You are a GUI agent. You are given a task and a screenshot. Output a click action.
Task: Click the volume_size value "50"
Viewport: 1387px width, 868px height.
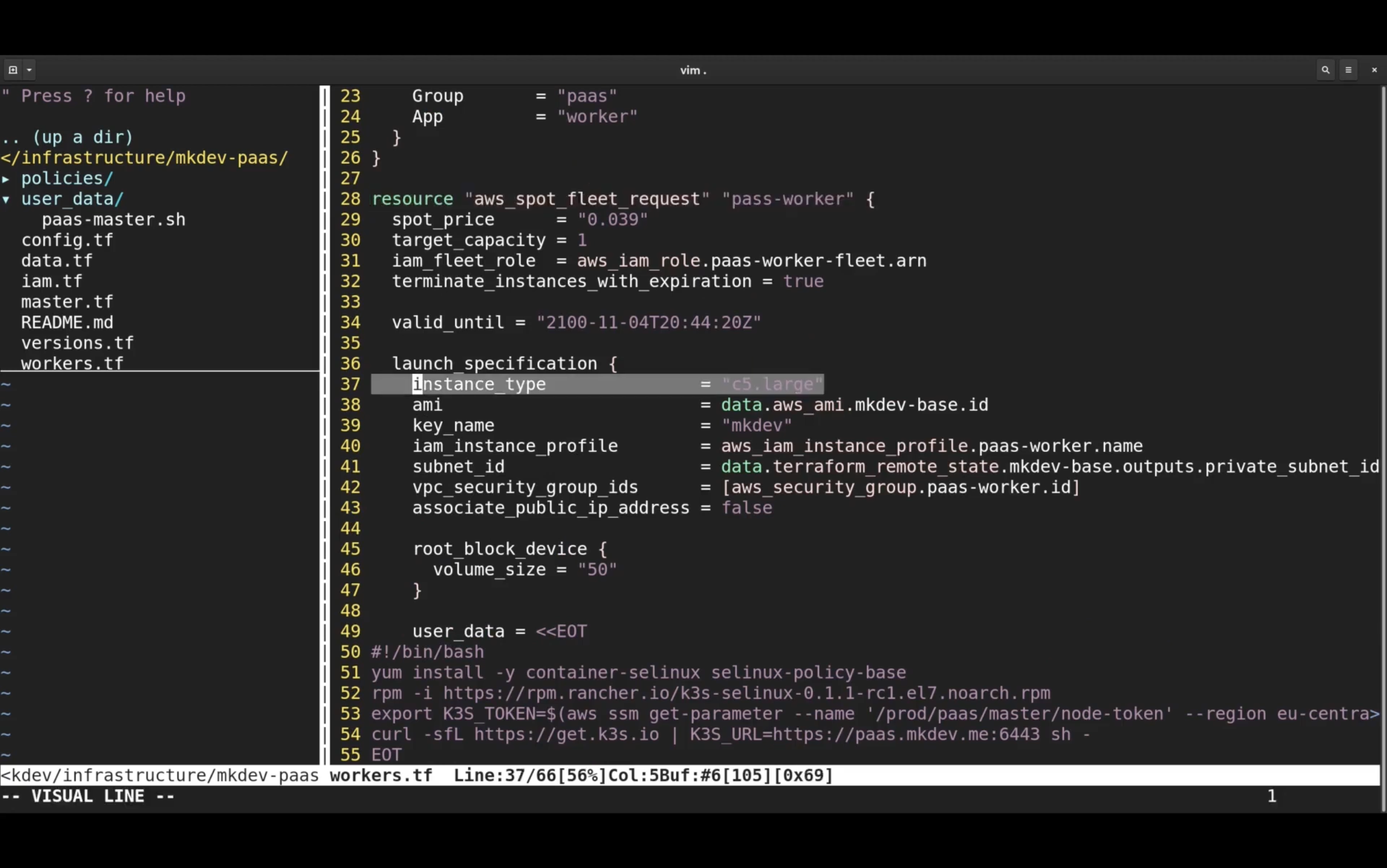point(597,569)
